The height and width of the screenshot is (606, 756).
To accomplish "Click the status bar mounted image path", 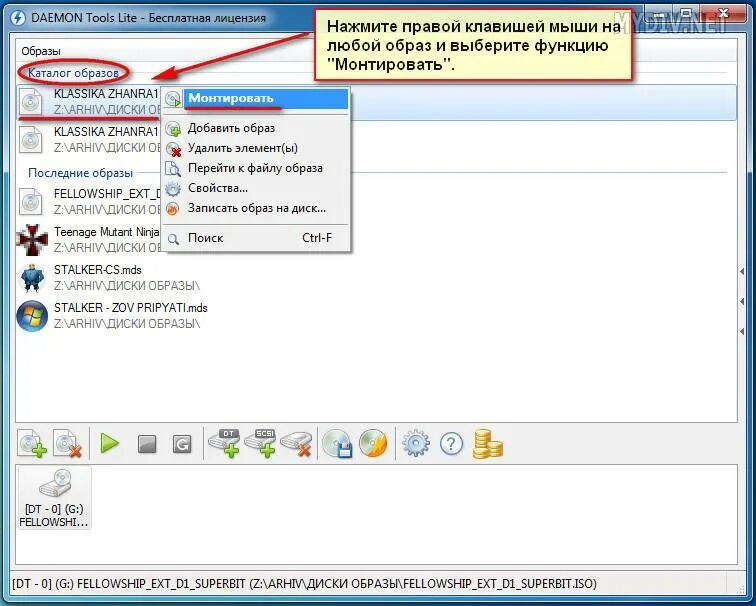I will (x=304, y=584).
